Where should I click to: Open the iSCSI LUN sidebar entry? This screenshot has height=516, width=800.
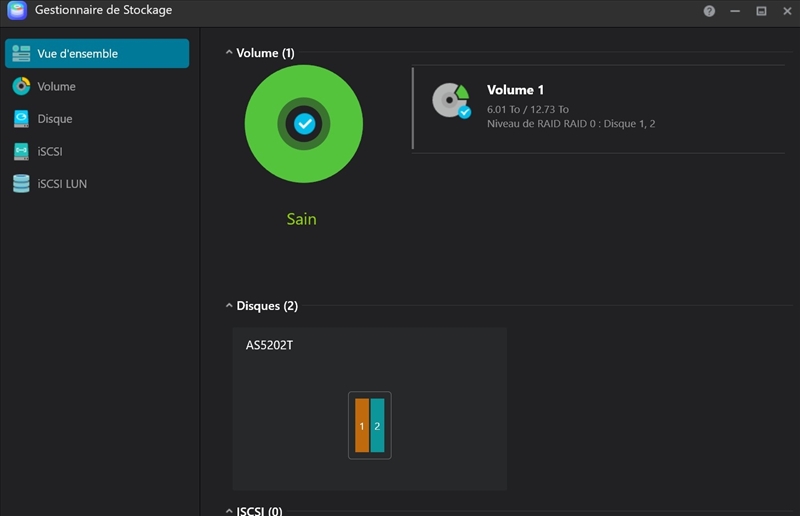[62, 184]
